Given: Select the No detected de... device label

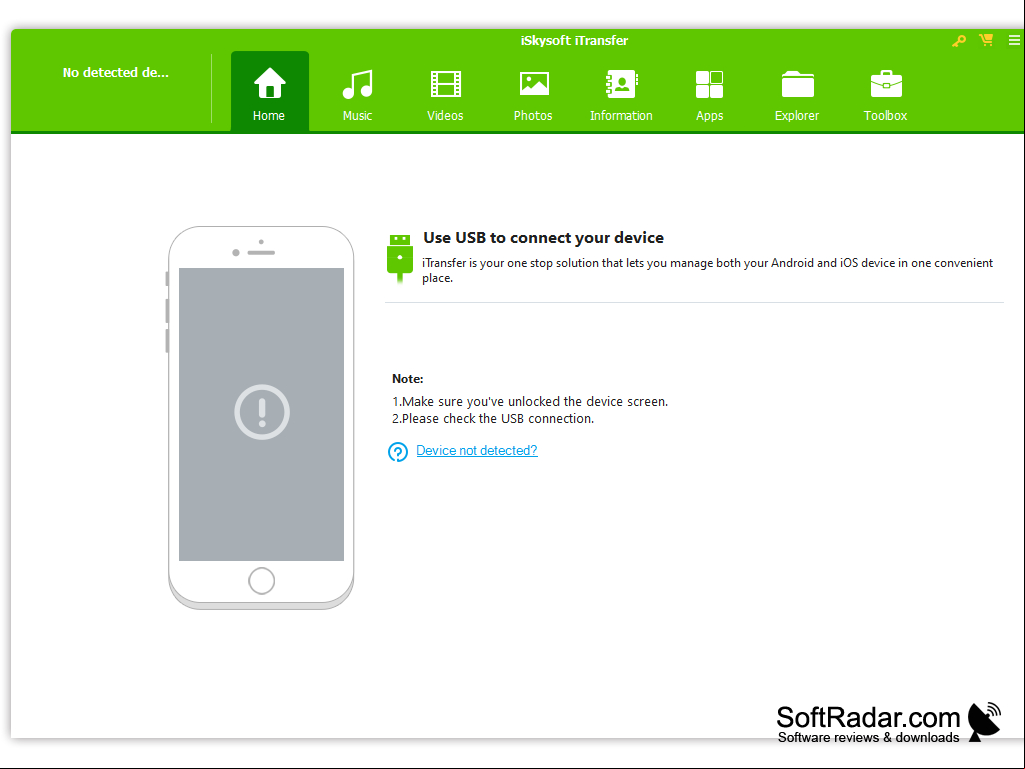Looking at the screenshot, I should [116, 73].
